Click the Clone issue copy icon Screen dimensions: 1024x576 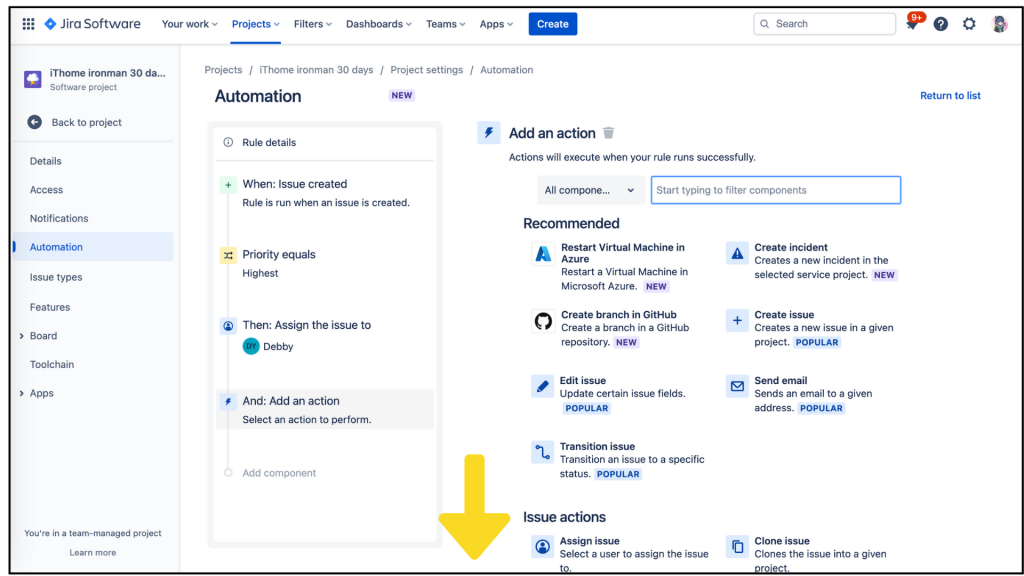point(737,547)
